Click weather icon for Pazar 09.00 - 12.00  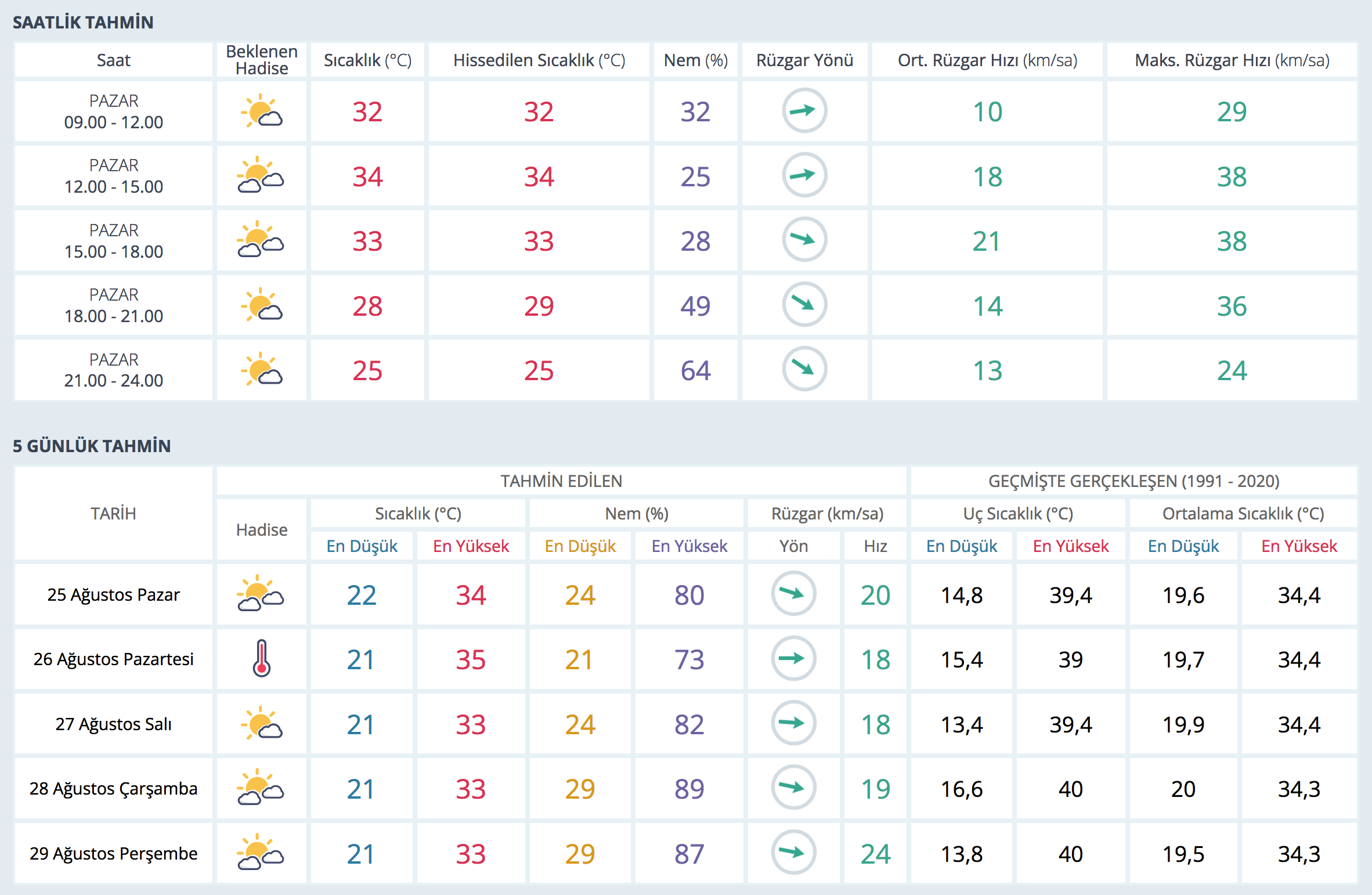click(x=261, y=111)
